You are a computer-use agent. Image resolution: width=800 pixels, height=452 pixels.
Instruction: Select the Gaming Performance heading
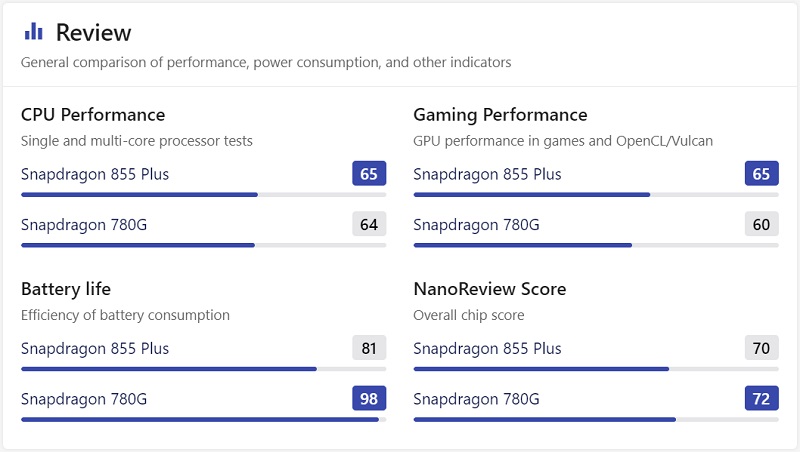point(500,115)
